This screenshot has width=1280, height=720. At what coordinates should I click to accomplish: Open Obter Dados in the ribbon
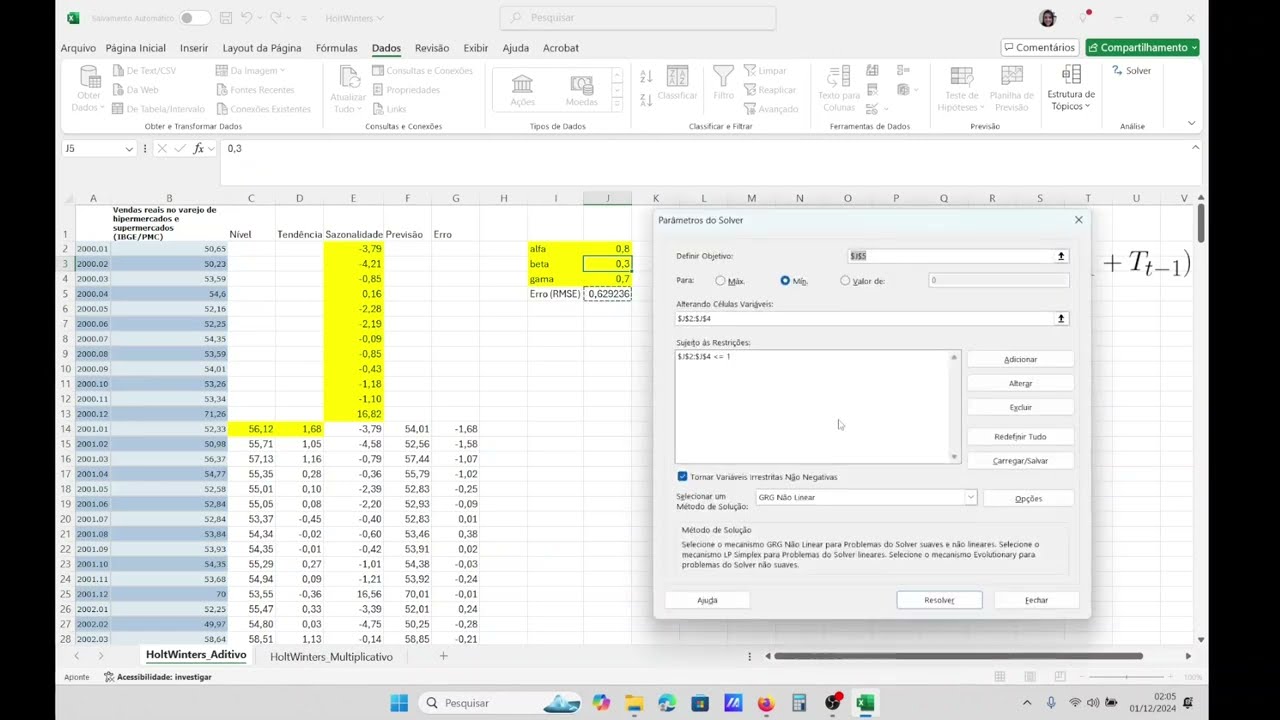[89, 89]
